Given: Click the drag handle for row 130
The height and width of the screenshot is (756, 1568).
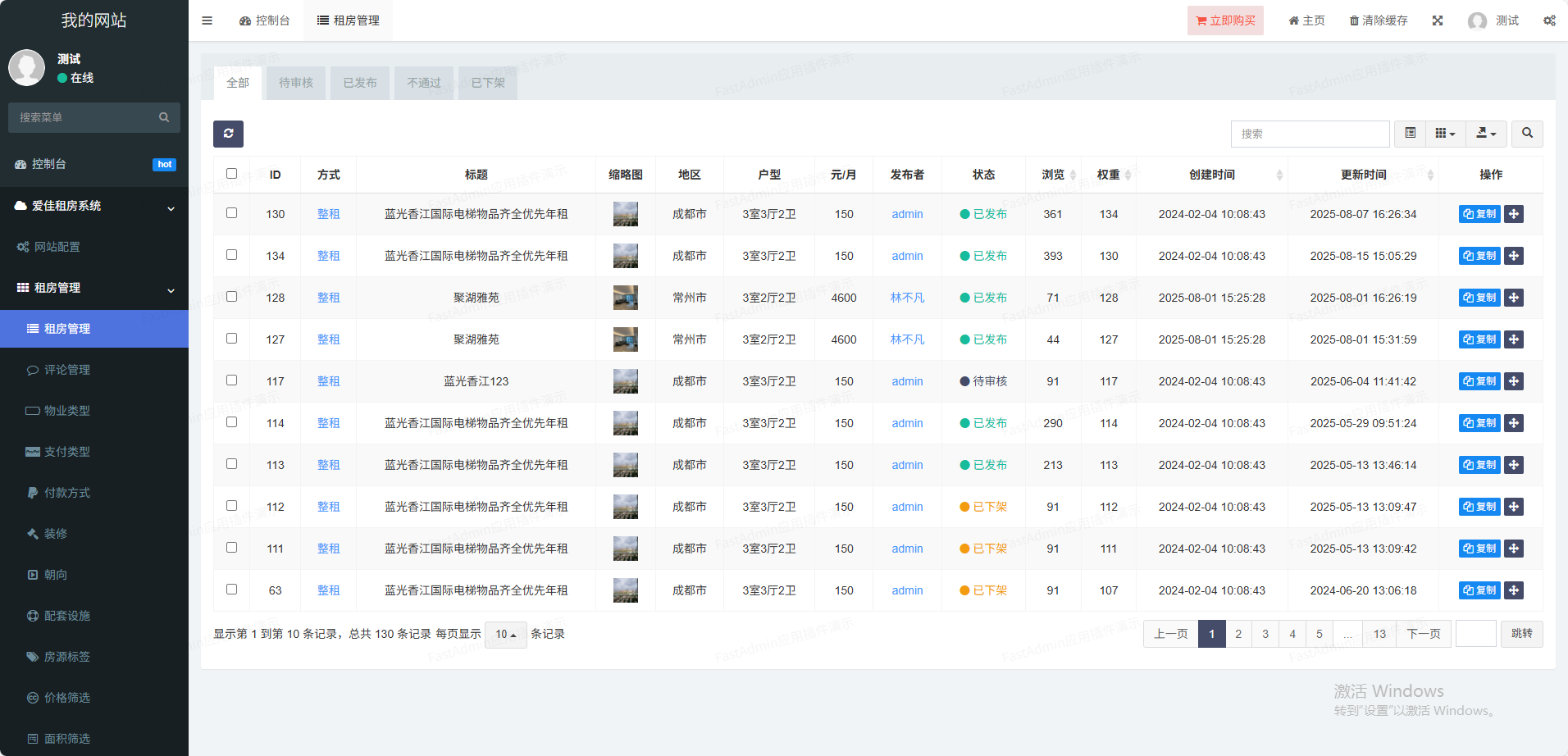Looking at the screenshot, I should point(1514,214).
